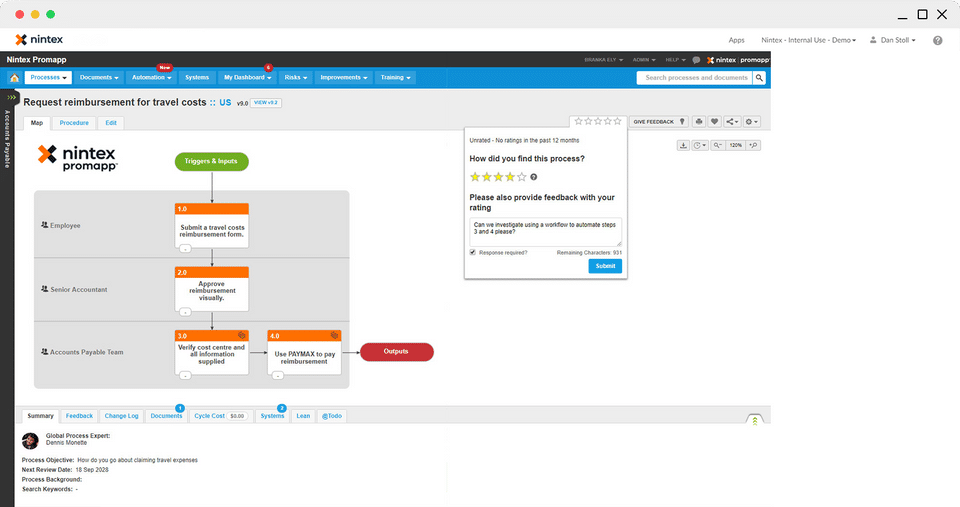Click the lightbulb on Give Feedback

pos(682,122)
